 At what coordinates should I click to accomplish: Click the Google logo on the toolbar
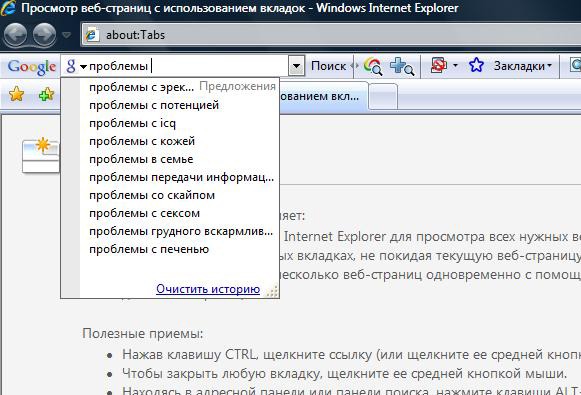tap(31, 67)
